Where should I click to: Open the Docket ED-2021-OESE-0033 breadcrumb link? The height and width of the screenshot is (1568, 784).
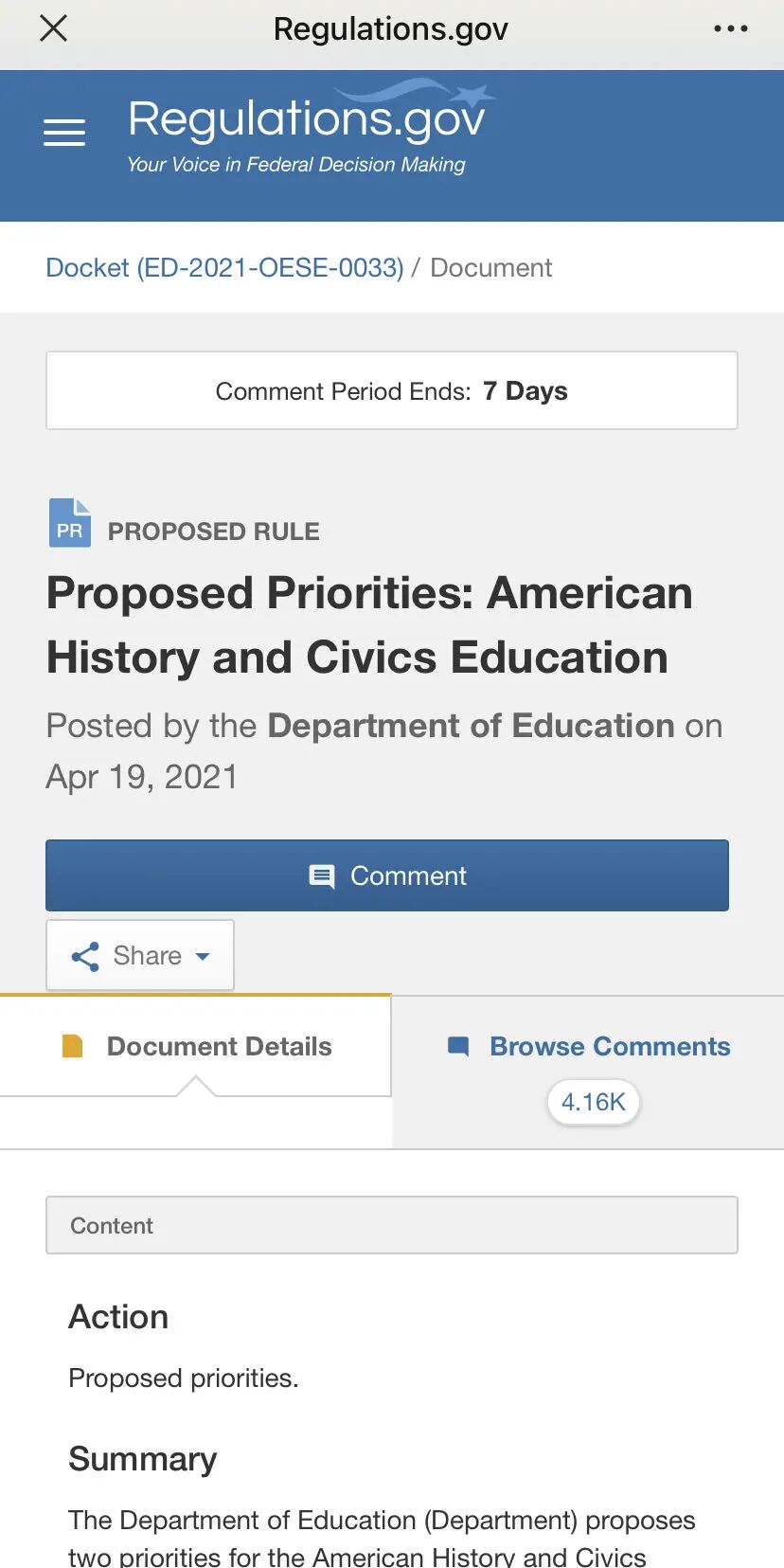point(224,268)
